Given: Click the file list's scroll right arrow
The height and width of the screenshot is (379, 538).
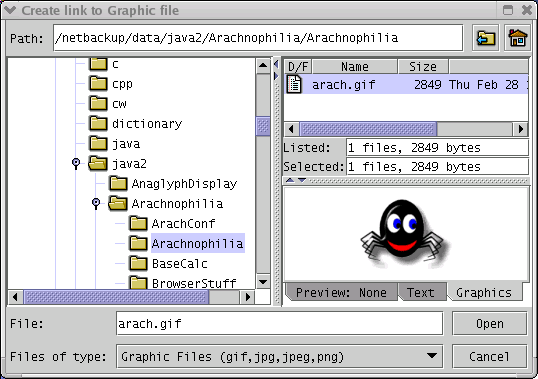Looking at the screenshot, I should pyautogui.click(x=521, y=129).
